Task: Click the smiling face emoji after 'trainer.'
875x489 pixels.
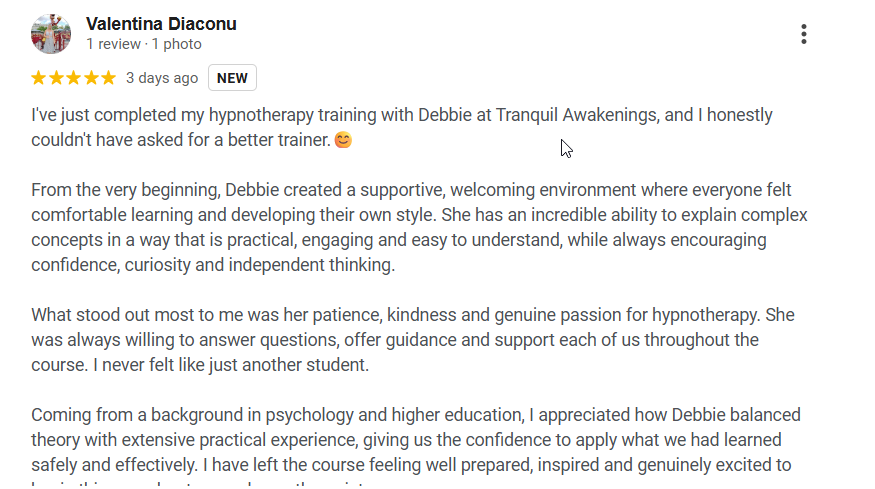Action: 343,140
